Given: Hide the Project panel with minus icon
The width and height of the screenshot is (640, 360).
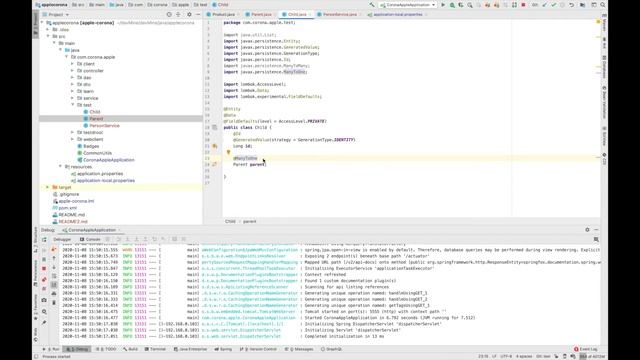Looking at the screenshot, I should pyautogui.click(x=198, y=14).
